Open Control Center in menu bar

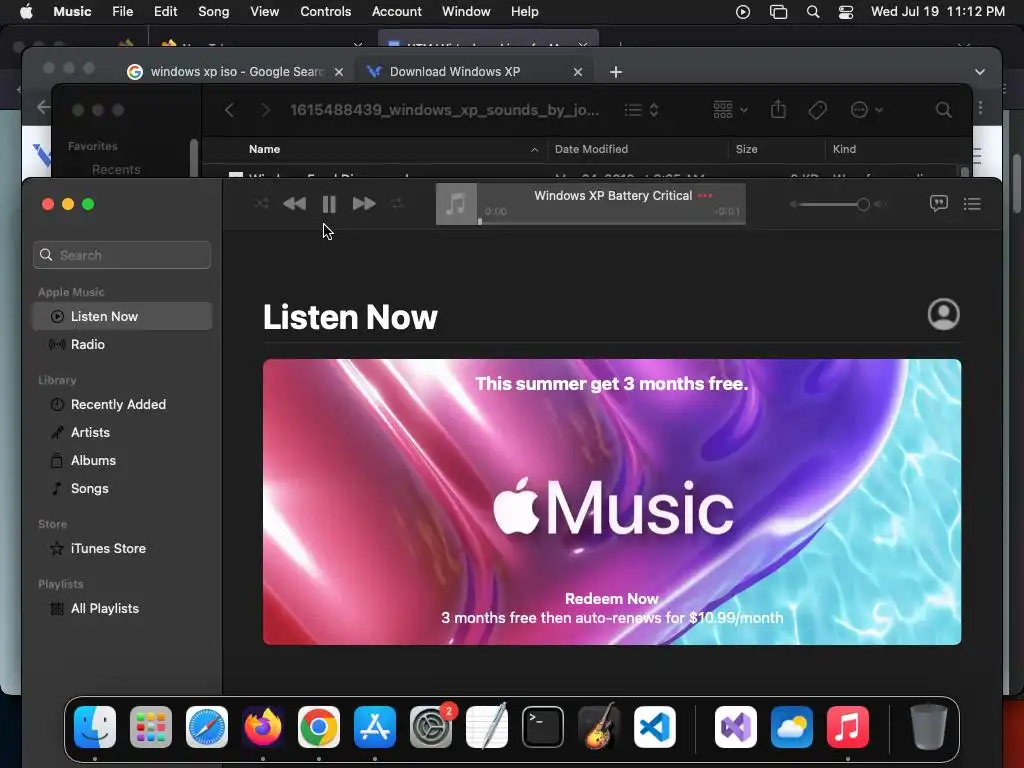pos(846,12)
